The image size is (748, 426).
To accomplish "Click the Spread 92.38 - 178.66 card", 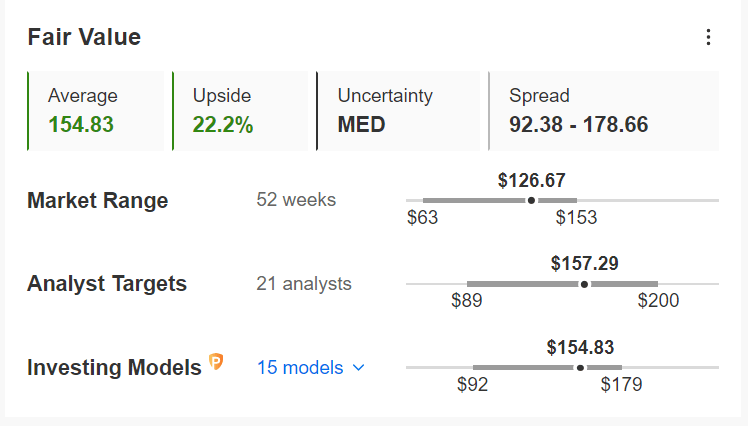I will (x=603, y=111).
